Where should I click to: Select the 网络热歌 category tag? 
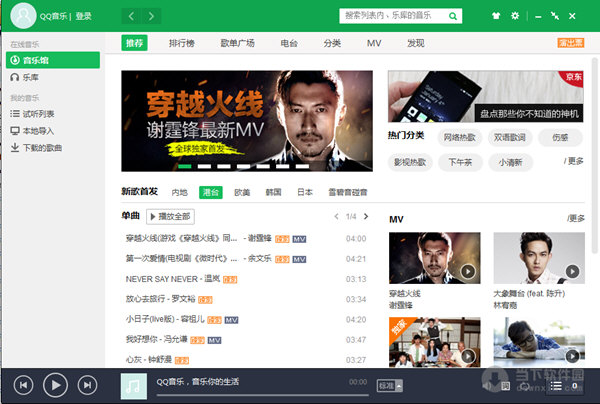coord(460,137)
